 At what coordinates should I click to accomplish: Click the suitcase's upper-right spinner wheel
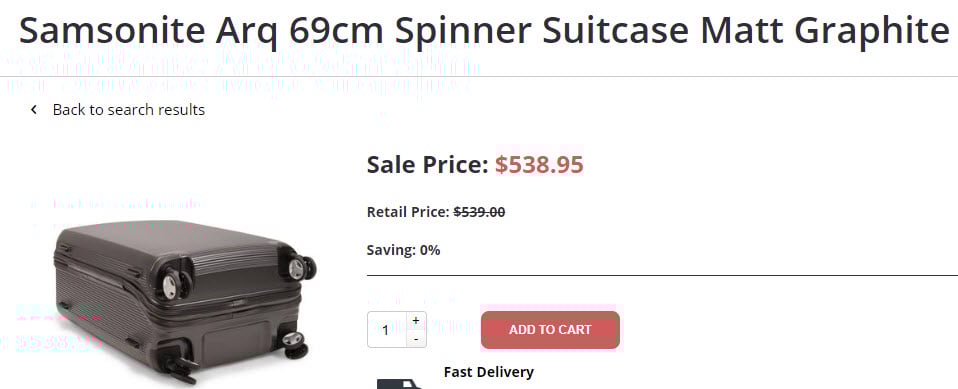coord(302,267)
